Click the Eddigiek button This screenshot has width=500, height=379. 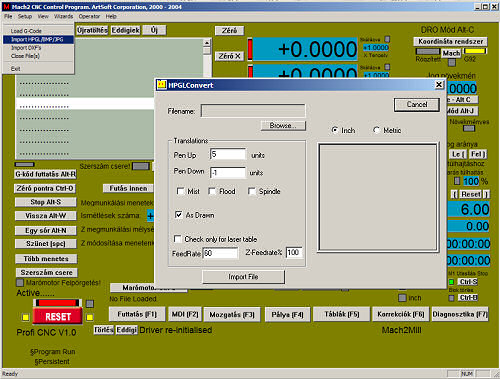125,30
